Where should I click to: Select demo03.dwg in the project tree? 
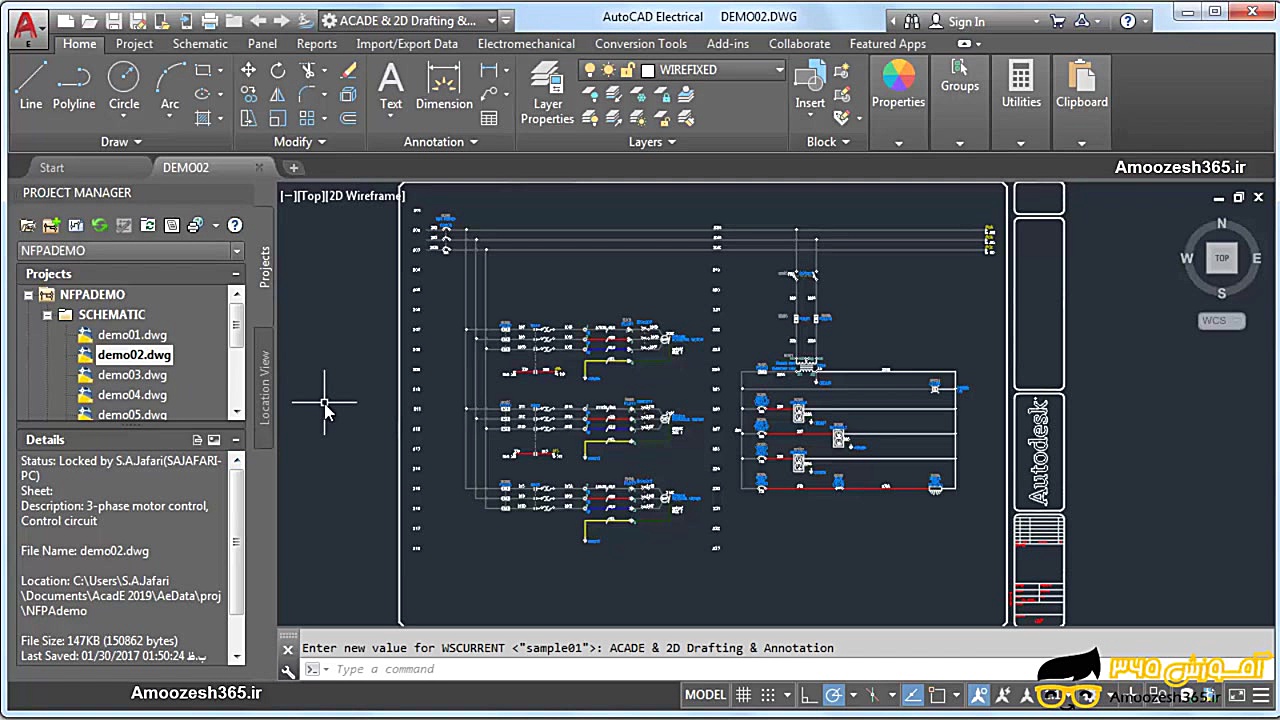click(x=132, y=375)
